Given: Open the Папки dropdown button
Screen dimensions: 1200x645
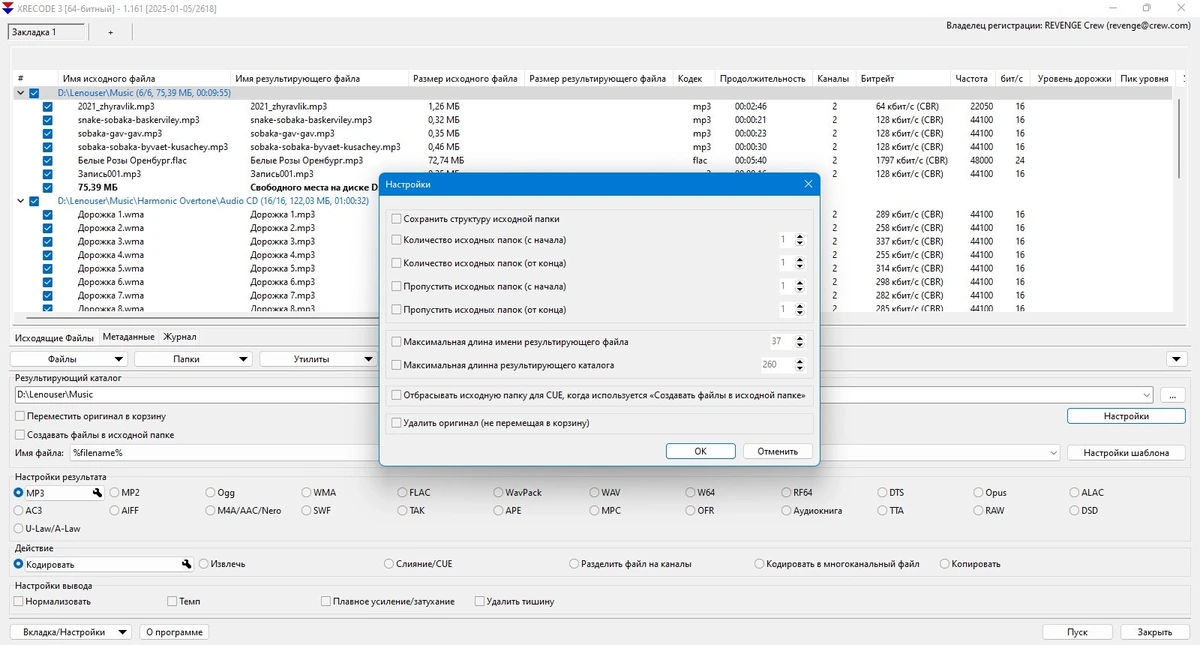Looking at the screenshot, I should 193,359.
